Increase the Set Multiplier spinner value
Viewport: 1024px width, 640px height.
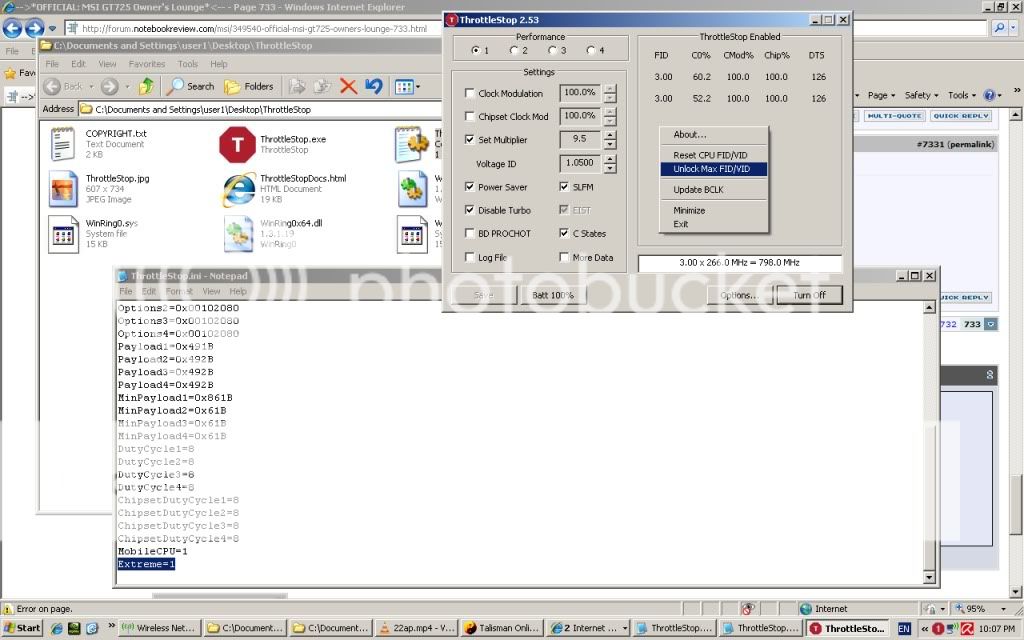tap(610, 135)
